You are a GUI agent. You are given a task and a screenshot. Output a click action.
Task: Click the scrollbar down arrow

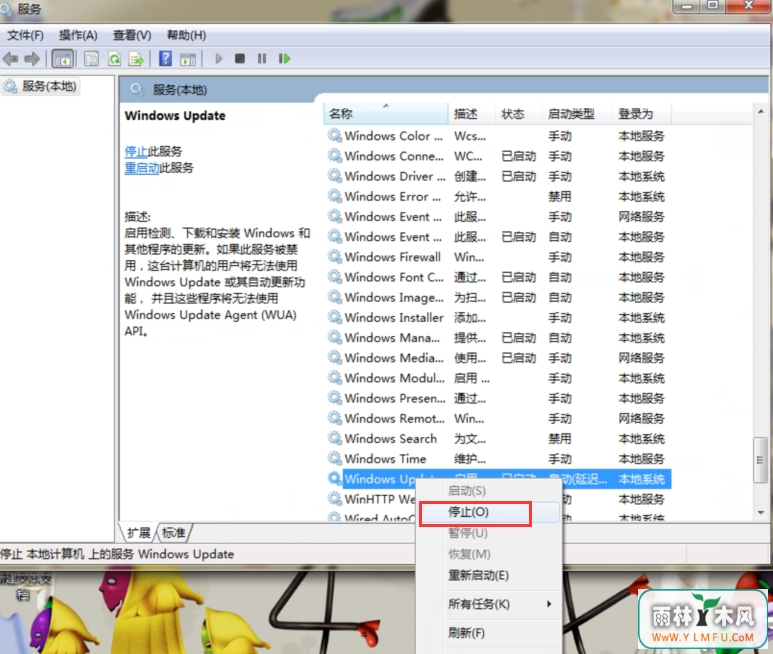coord(761,513)
